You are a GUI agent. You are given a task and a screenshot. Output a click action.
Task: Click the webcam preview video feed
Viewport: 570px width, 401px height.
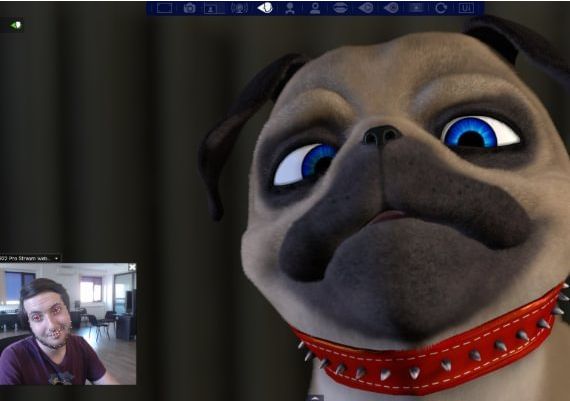68,324
